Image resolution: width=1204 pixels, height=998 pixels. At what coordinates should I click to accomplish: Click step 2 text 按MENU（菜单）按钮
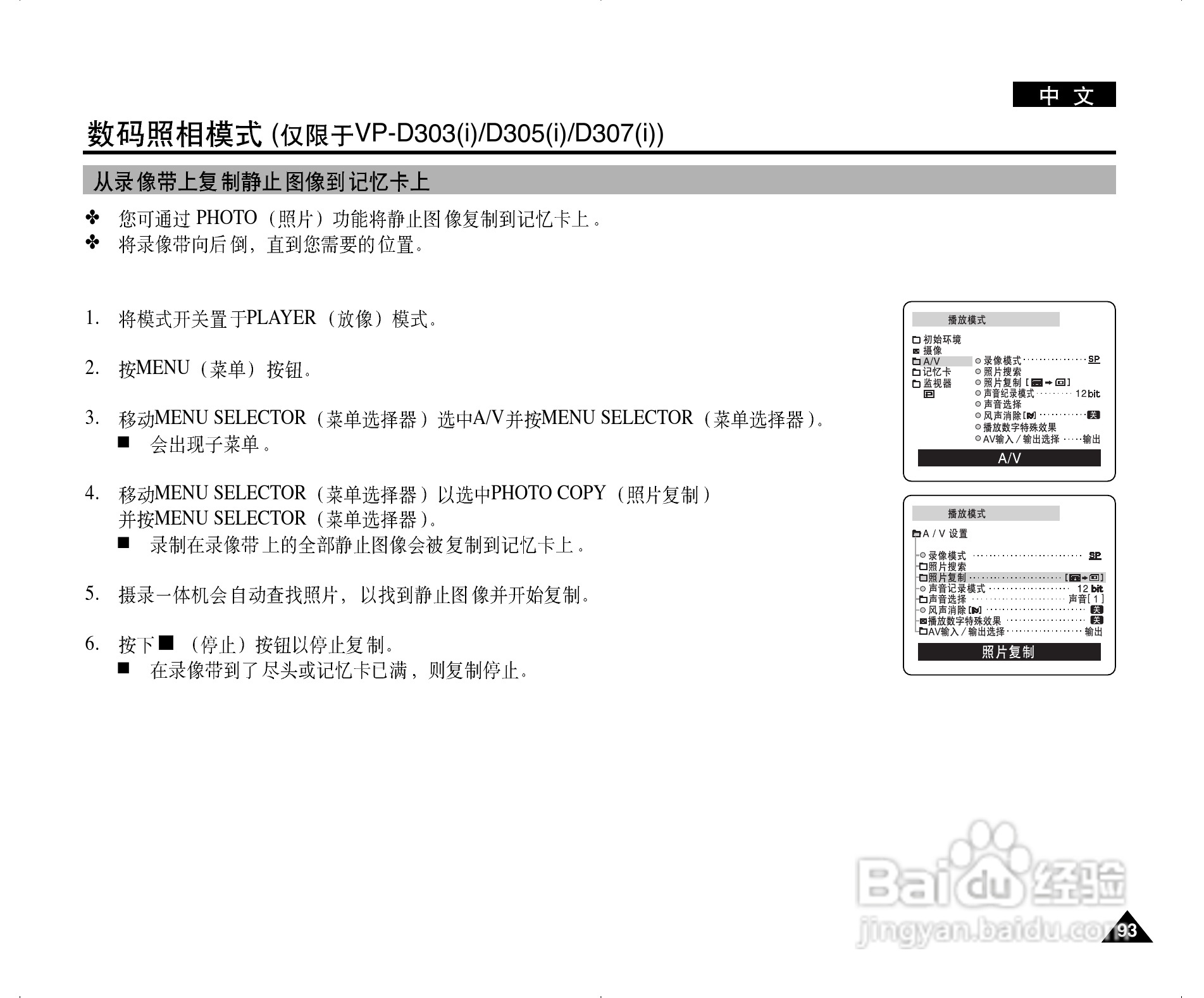pos(215,368)
